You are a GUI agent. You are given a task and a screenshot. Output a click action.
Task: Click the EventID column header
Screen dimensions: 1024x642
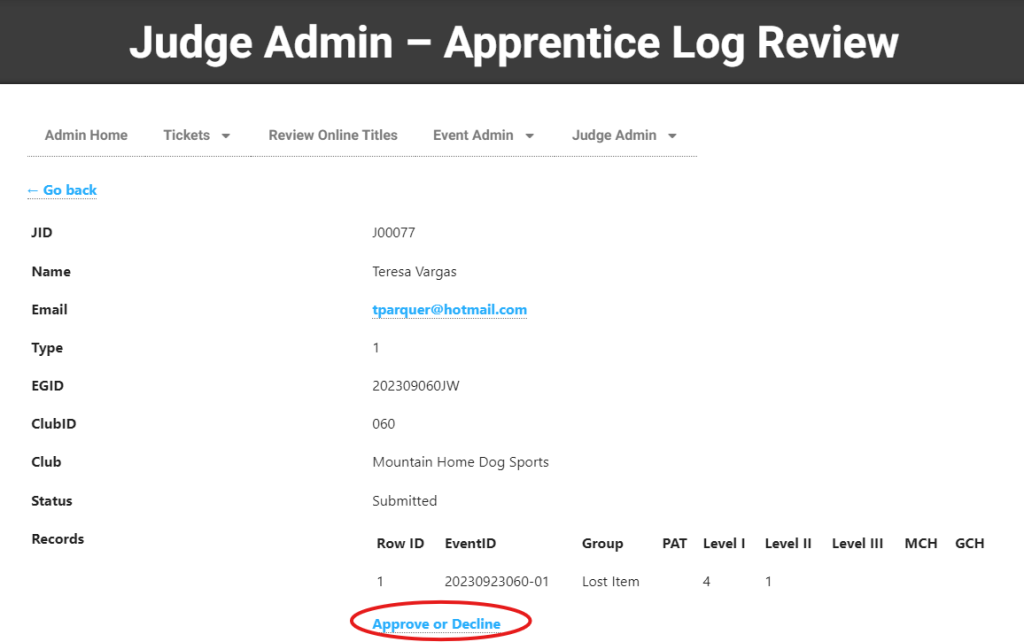coord(470,544)
